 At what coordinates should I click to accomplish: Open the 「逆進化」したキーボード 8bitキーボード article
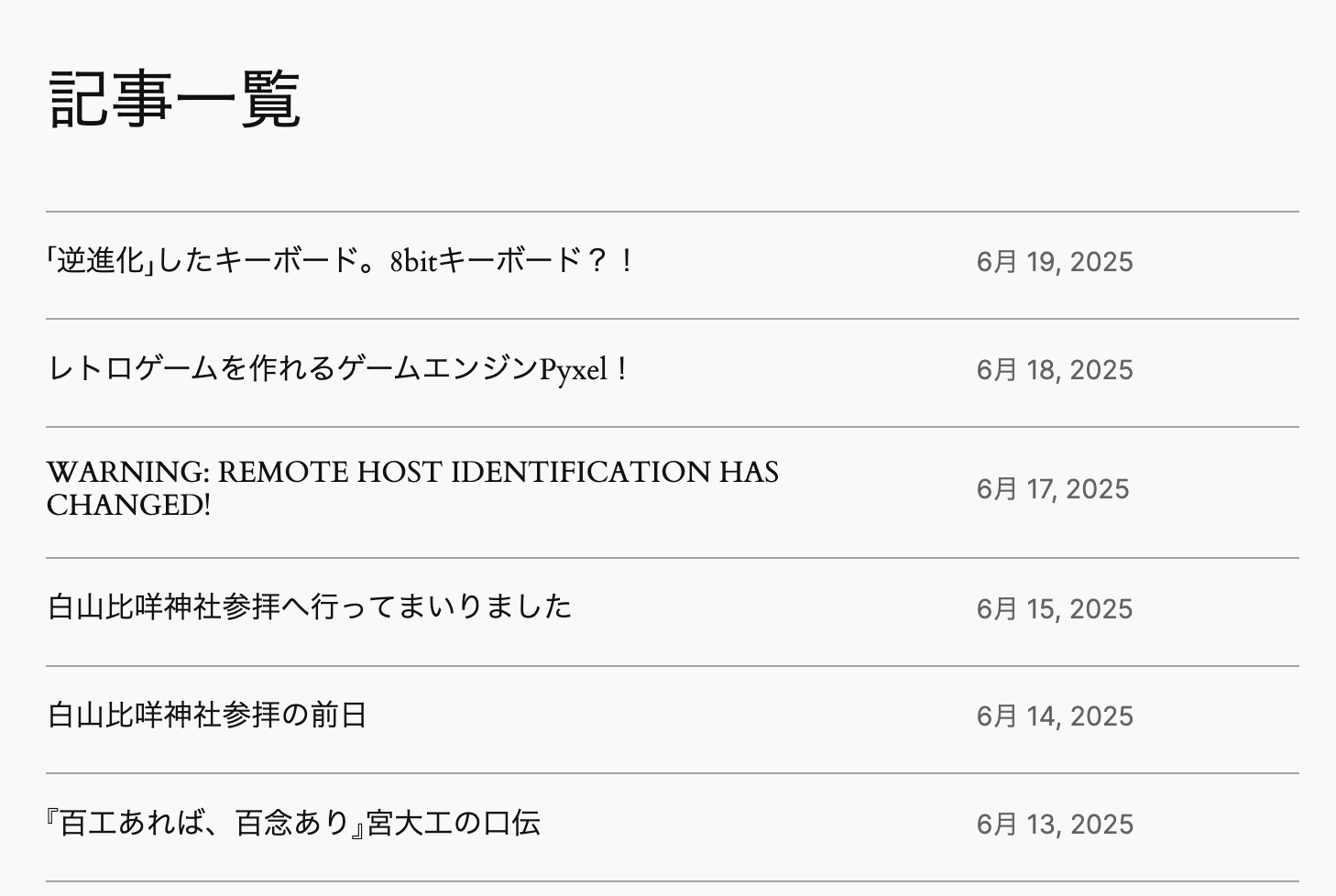tap(339, 262)
